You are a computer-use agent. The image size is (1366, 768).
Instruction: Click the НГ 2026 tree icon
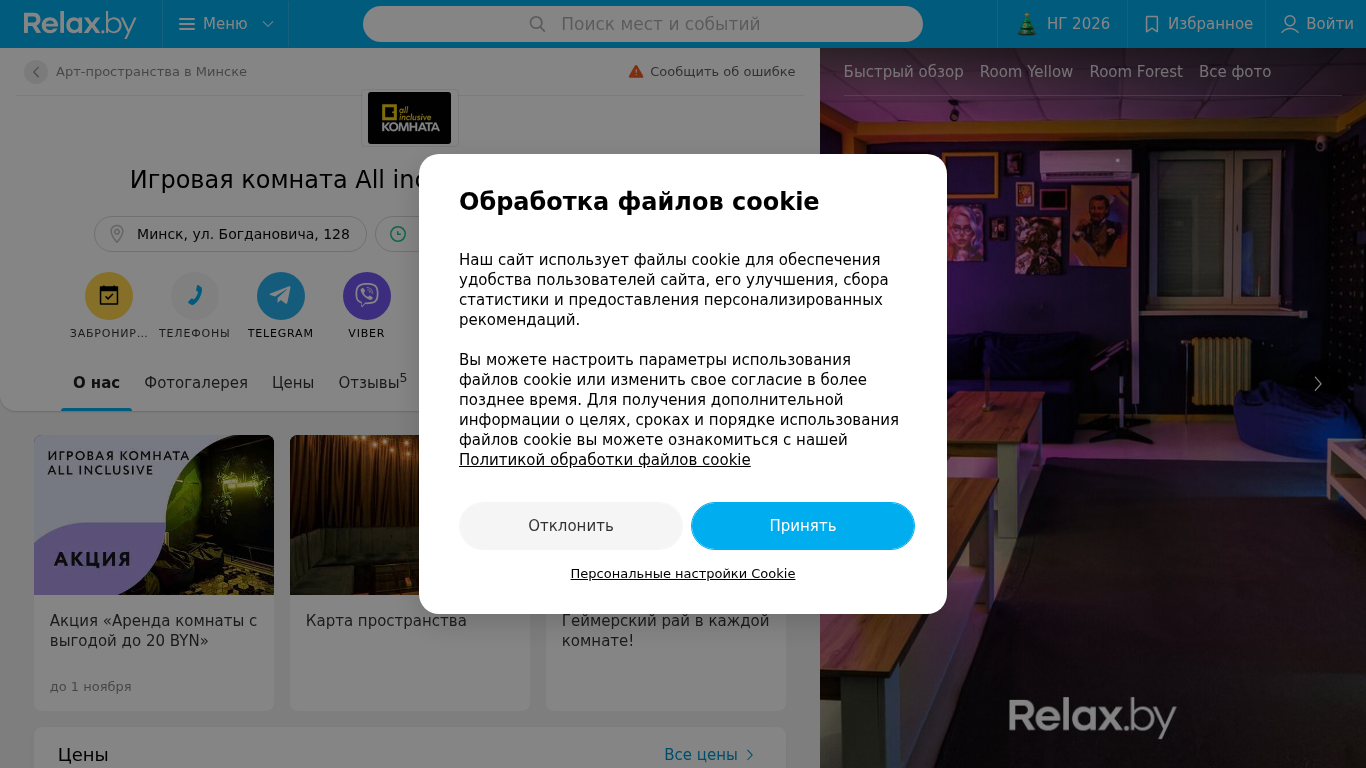1027,24
